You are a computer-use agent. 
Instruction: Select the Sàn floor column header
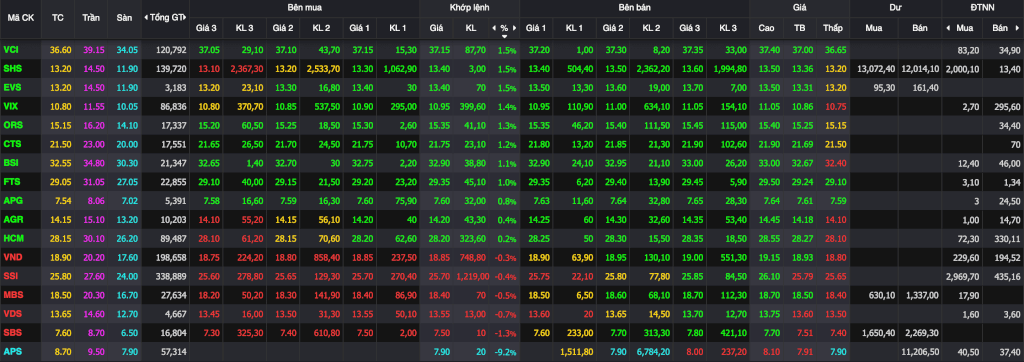pyautogui.click(x=124, y=18)
